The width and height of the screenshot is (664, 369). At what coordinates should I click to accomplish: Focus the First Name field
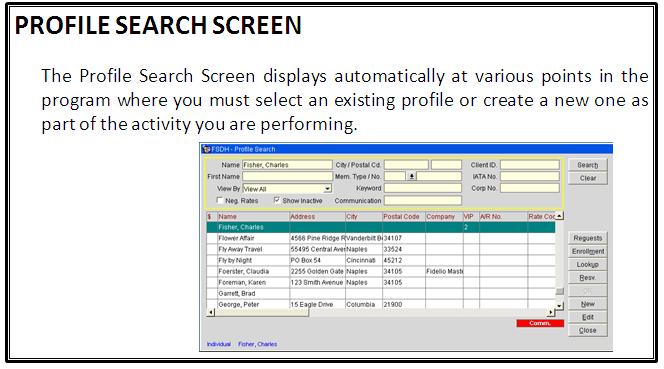pyautogui.click(x=287, y=176)
